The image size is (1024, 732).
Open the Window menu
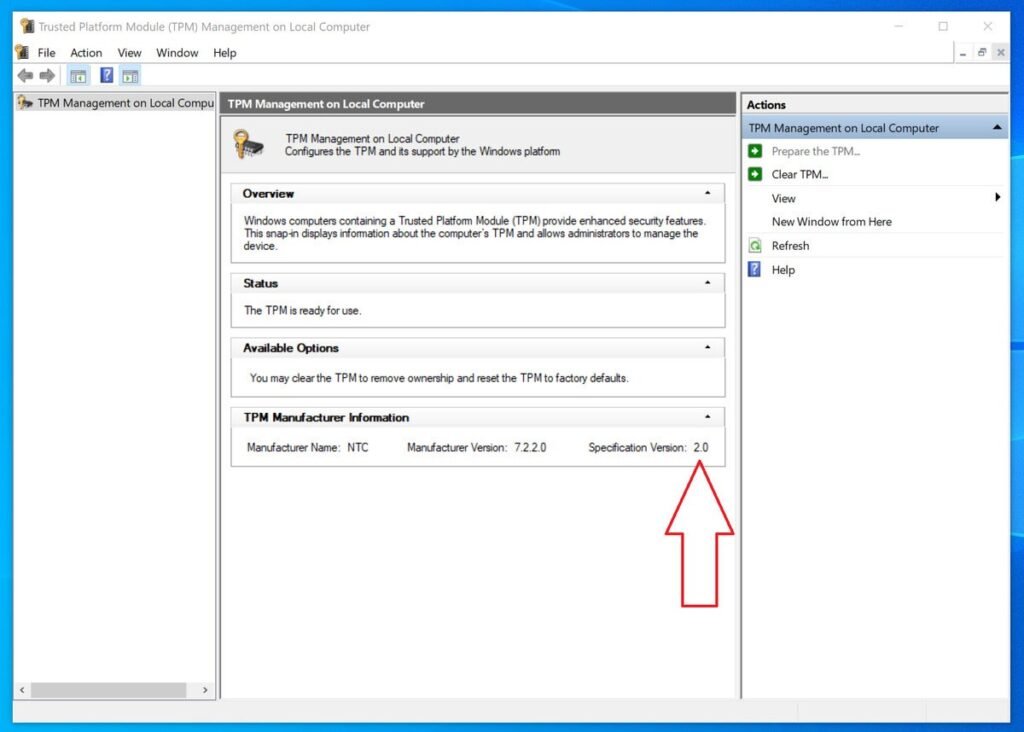coord(177,52)
